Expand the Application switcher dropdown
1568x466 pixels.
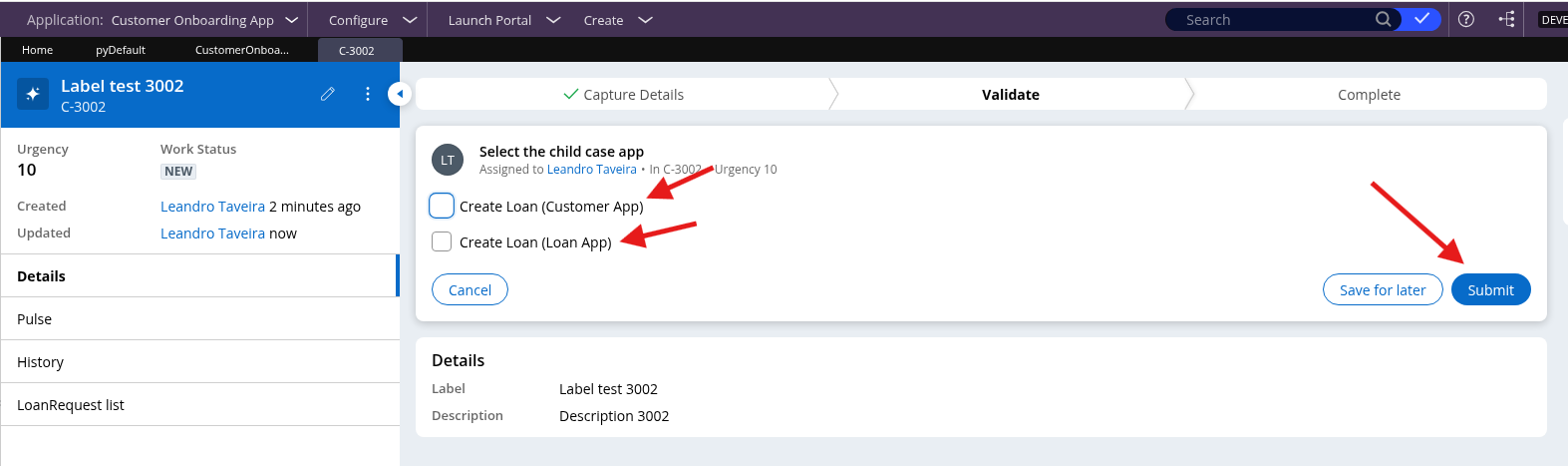pyautogui.click(x=292, y=20)
